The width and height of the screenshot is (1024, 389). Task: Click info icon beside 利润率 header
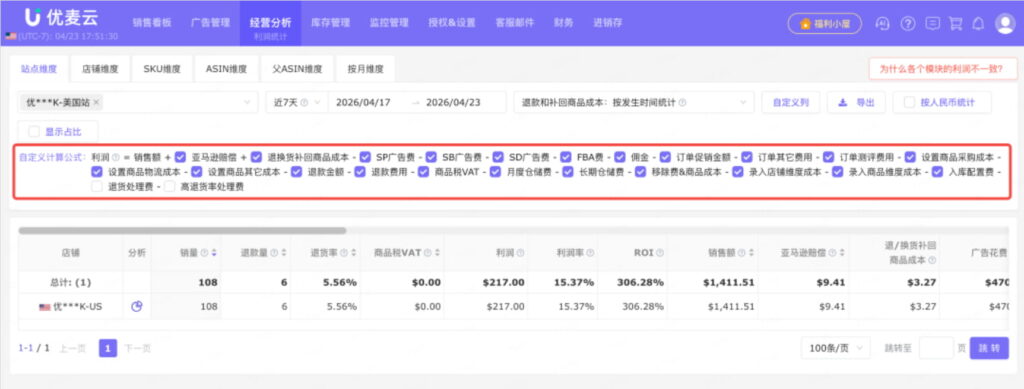pyautogui.click(x=590, y=253)
